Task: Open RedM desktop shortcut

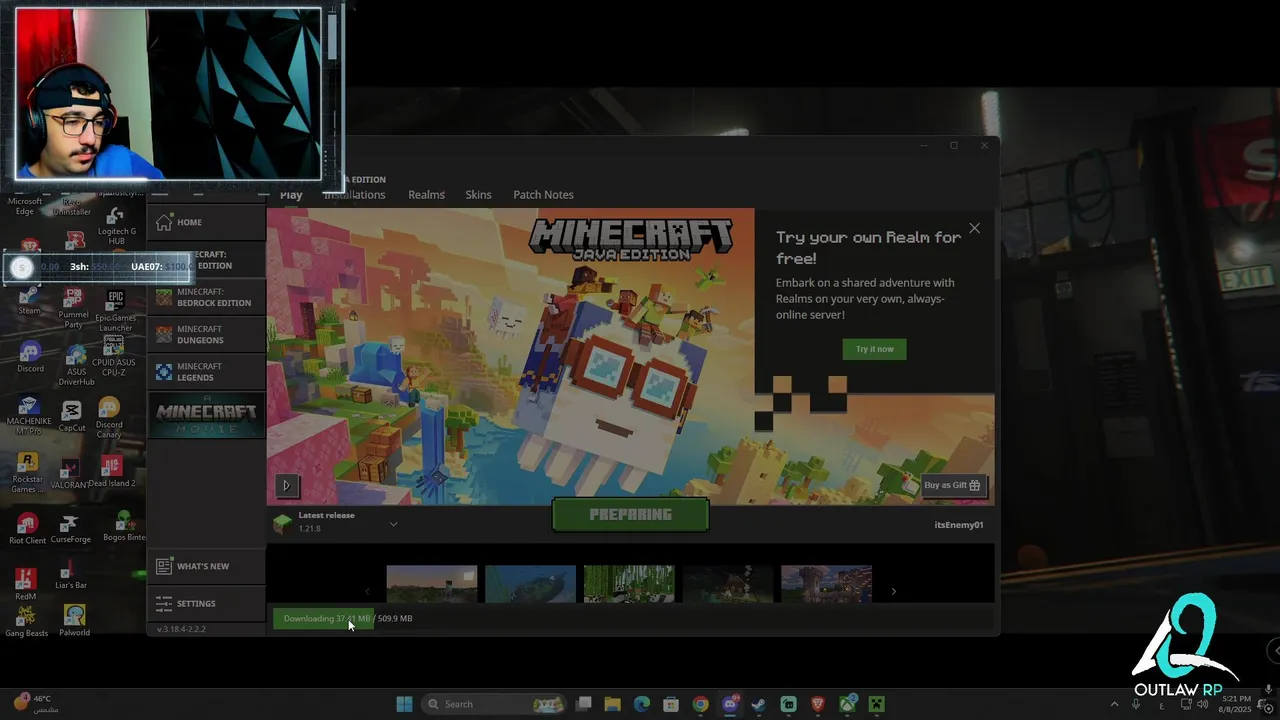Action: (x=25, y=585)
